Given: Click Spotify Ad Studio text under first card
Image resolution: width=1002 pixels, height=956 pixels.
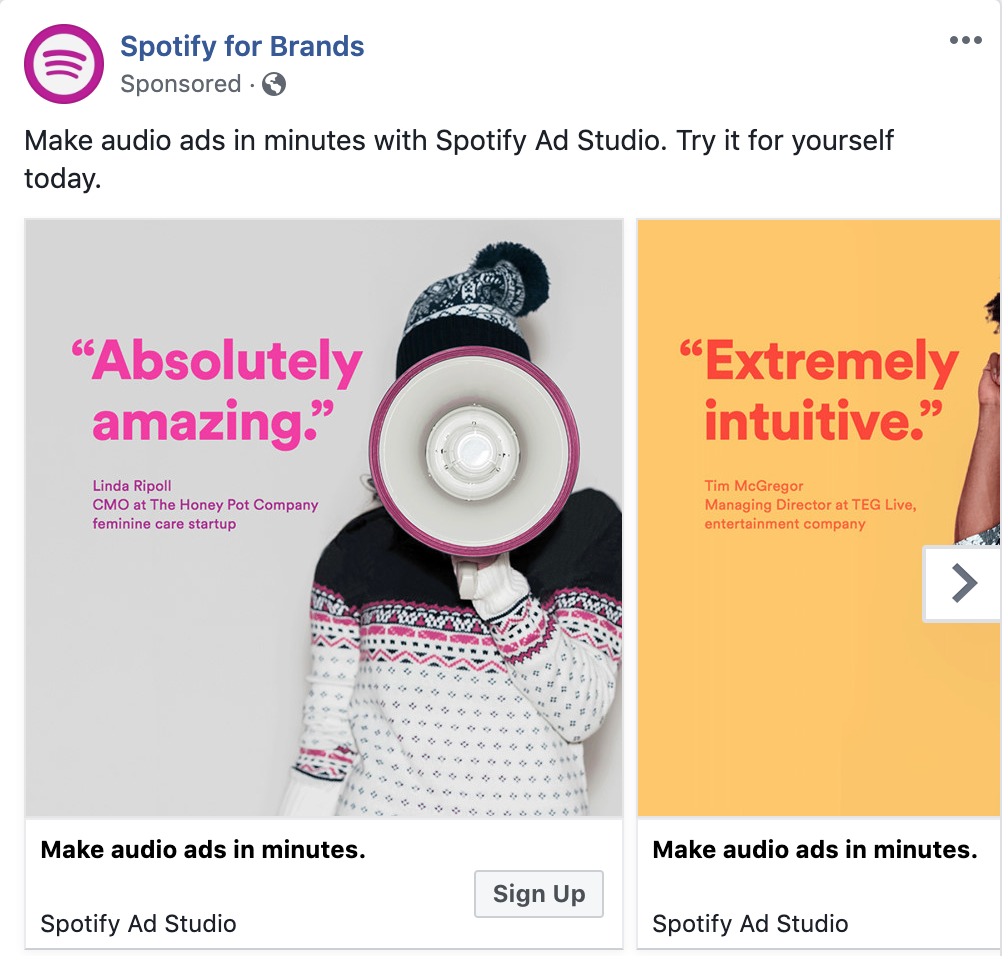Looking at the screenshot, I should pyautogui.click(x=138, y=924).
